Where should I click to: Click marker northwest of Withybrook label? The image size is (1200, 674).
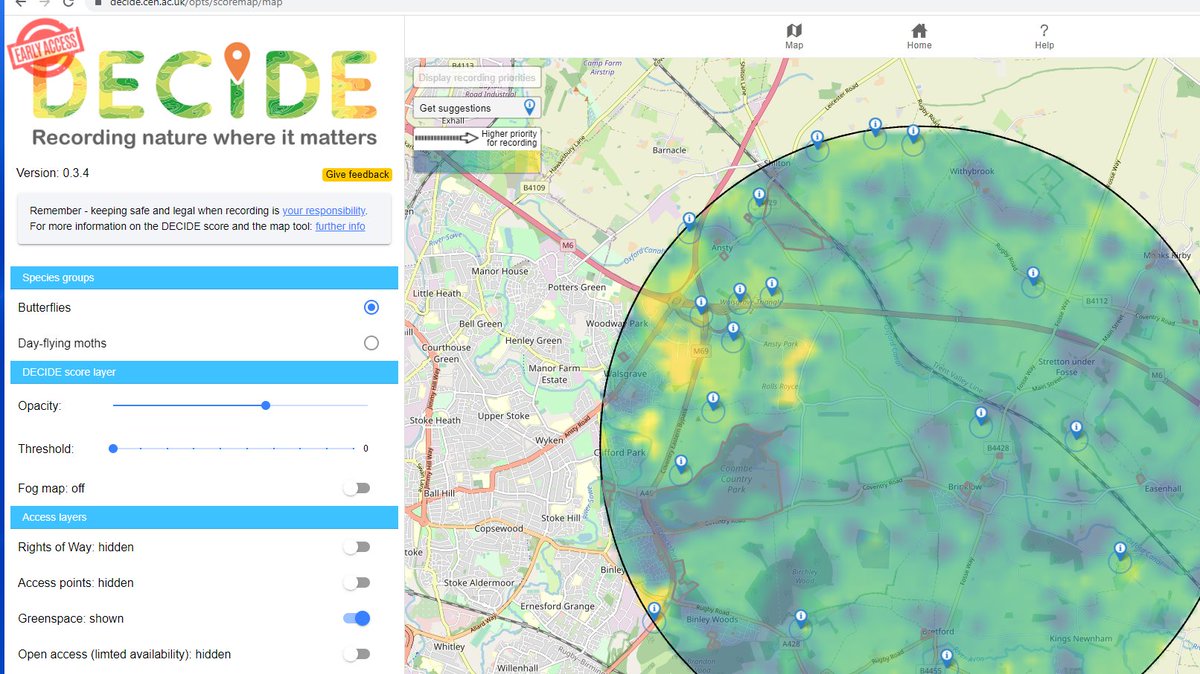tap(913, 135)
